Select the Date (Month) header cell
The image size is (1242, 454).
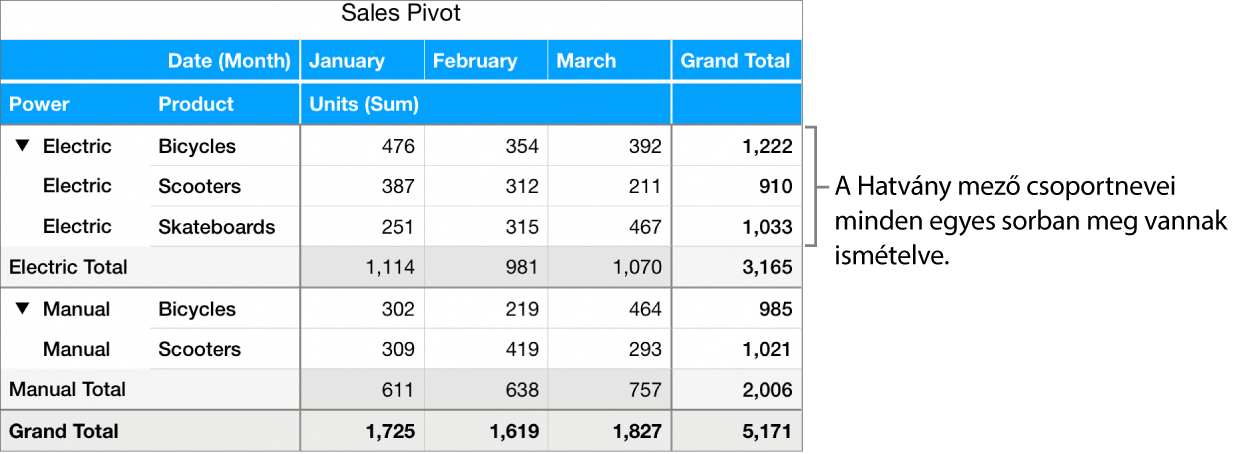click(x=229, y=61)
